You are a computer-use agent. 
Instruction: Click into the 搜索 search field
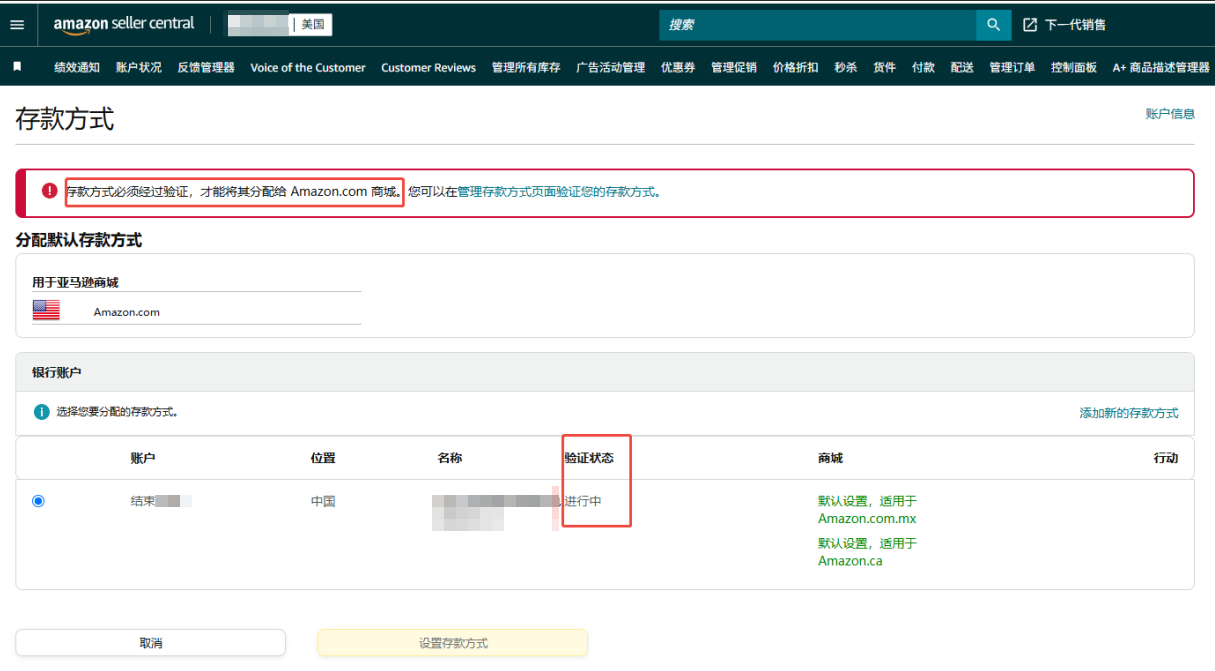click(x=817, y=25)
